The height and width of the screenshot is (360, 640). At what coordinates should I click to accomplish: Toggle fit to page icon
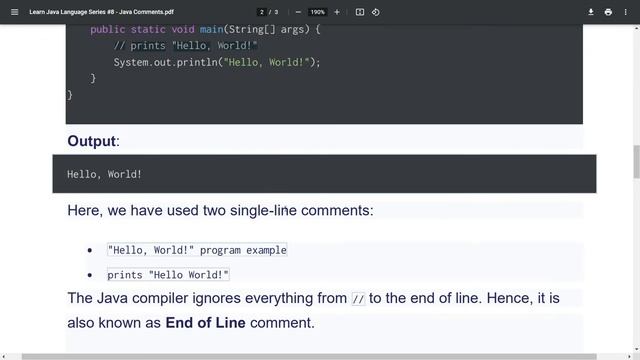[360, 12]
